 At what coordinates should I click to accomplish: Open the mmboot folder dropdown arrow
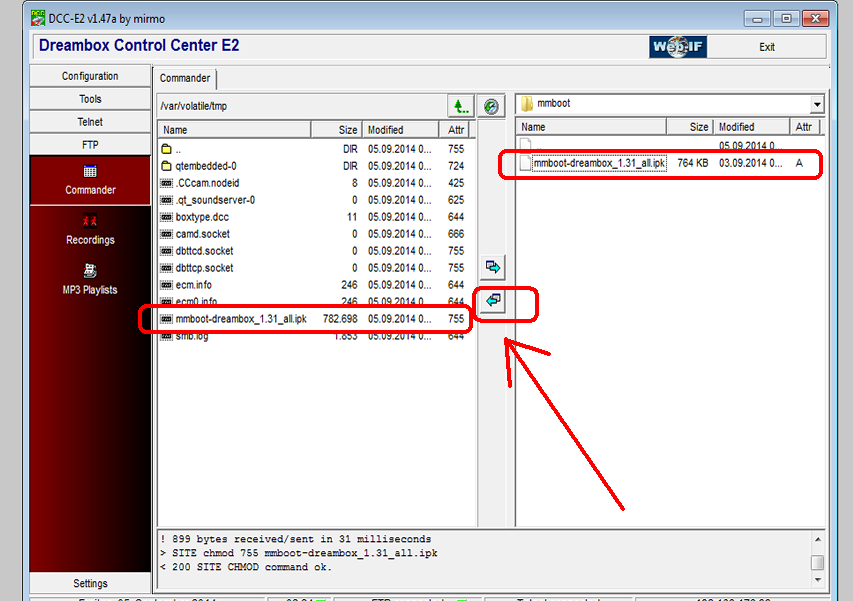point(817,104)
